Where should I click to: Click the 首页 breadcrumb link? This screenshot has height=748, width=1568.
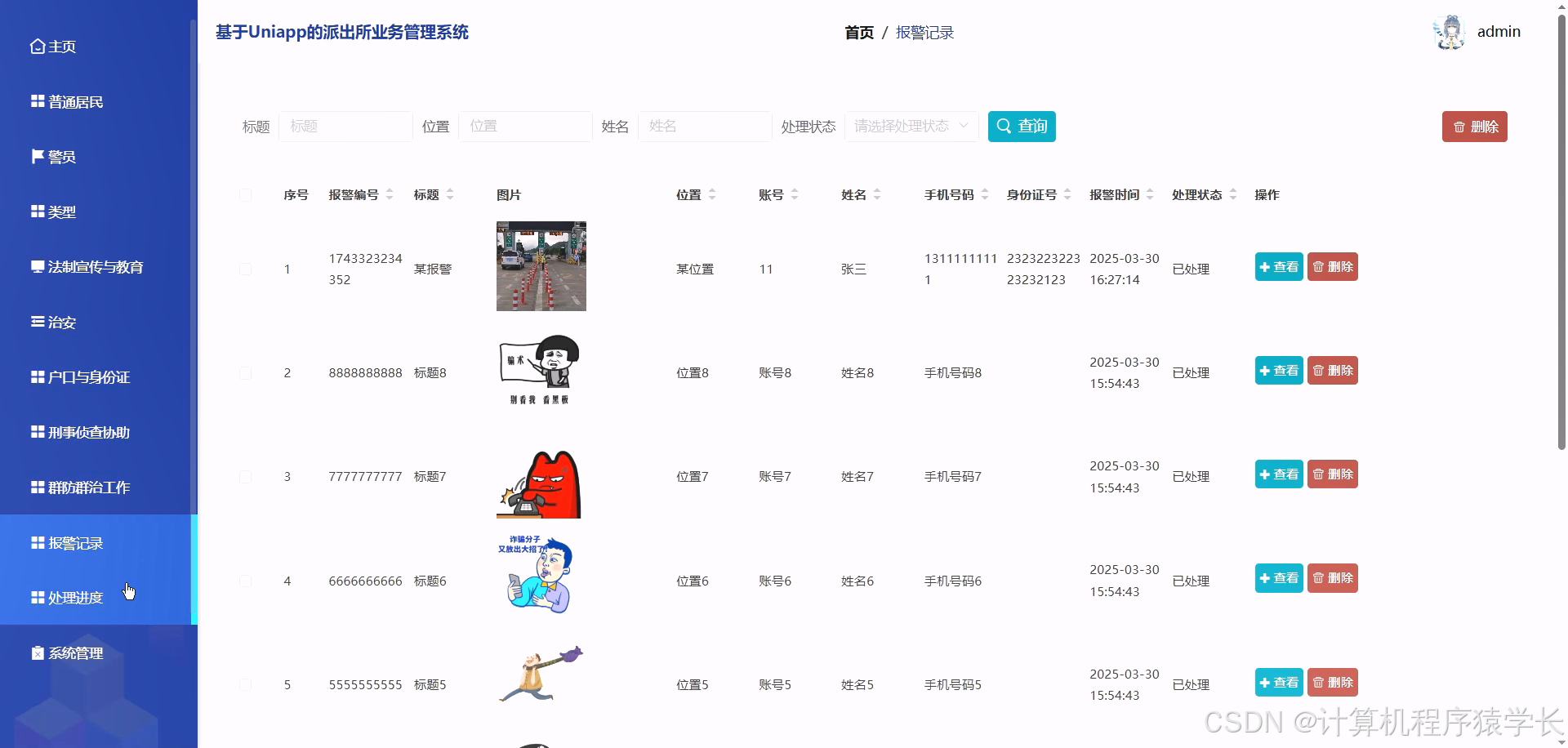click(858, 33)
